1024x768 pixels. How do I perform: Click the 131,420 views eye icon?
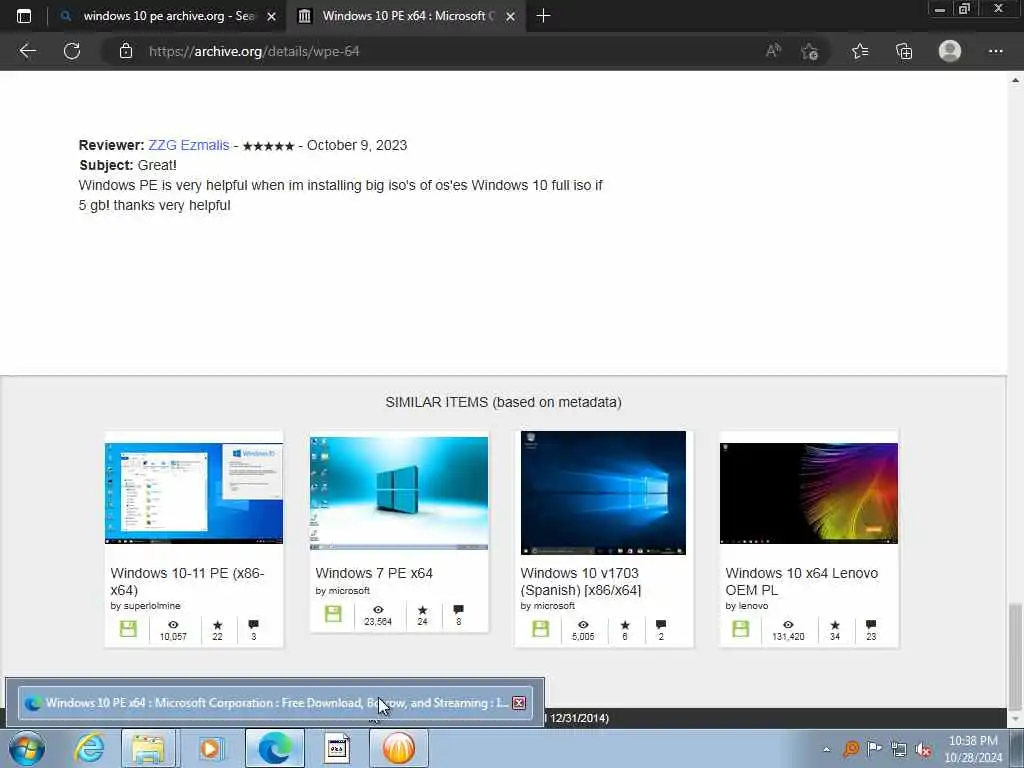788,625
